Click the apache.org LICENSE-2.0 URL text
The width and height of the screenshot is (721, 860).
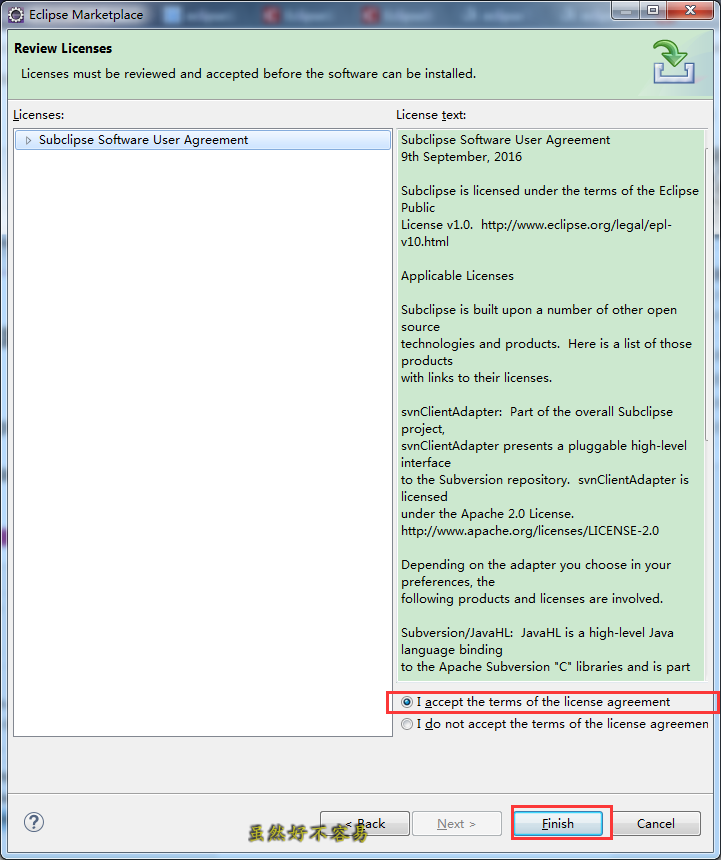coord(530,531)
